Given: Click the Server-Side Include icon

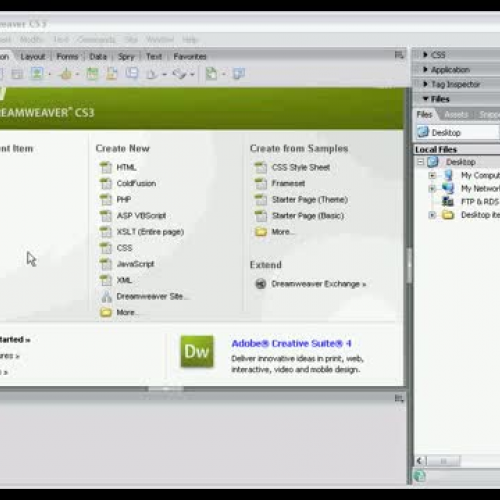Looking at the screenshot, I should coord(112,74).
